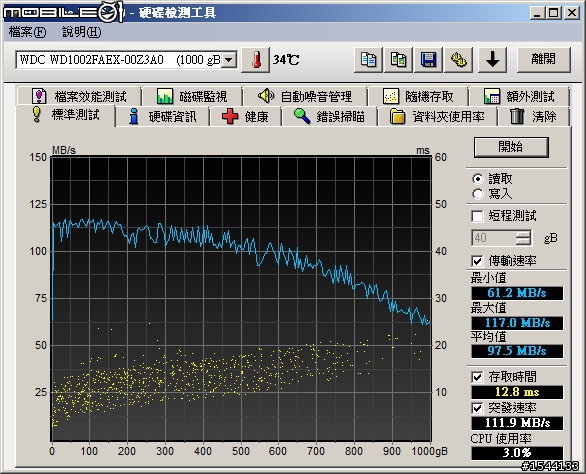Screen dimensions: 586x474
Task: Click the average value 97.5 MB/s
Action: 517,351
